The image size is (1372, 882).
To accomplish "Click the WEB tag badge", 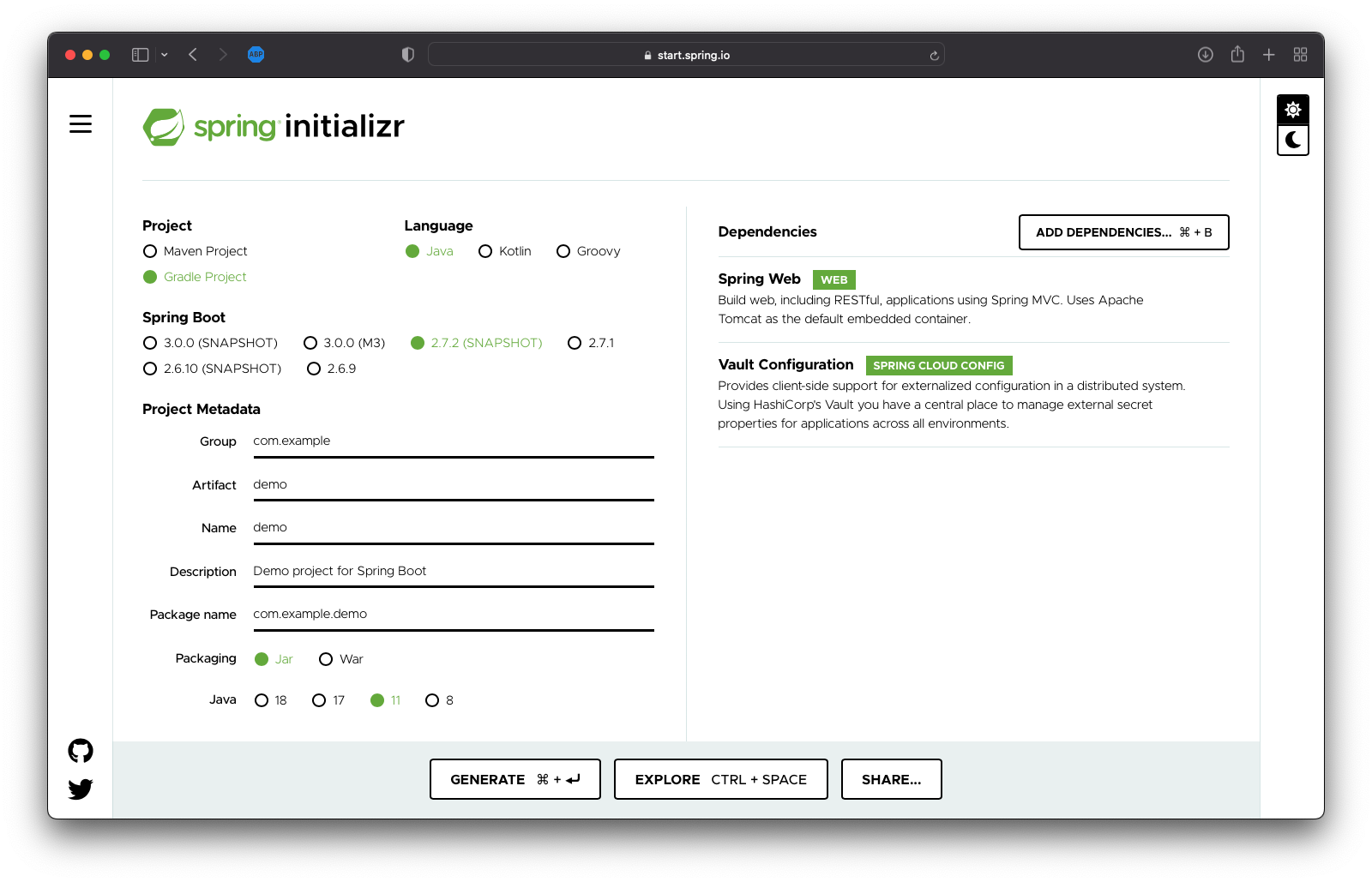I will point(834,279).
